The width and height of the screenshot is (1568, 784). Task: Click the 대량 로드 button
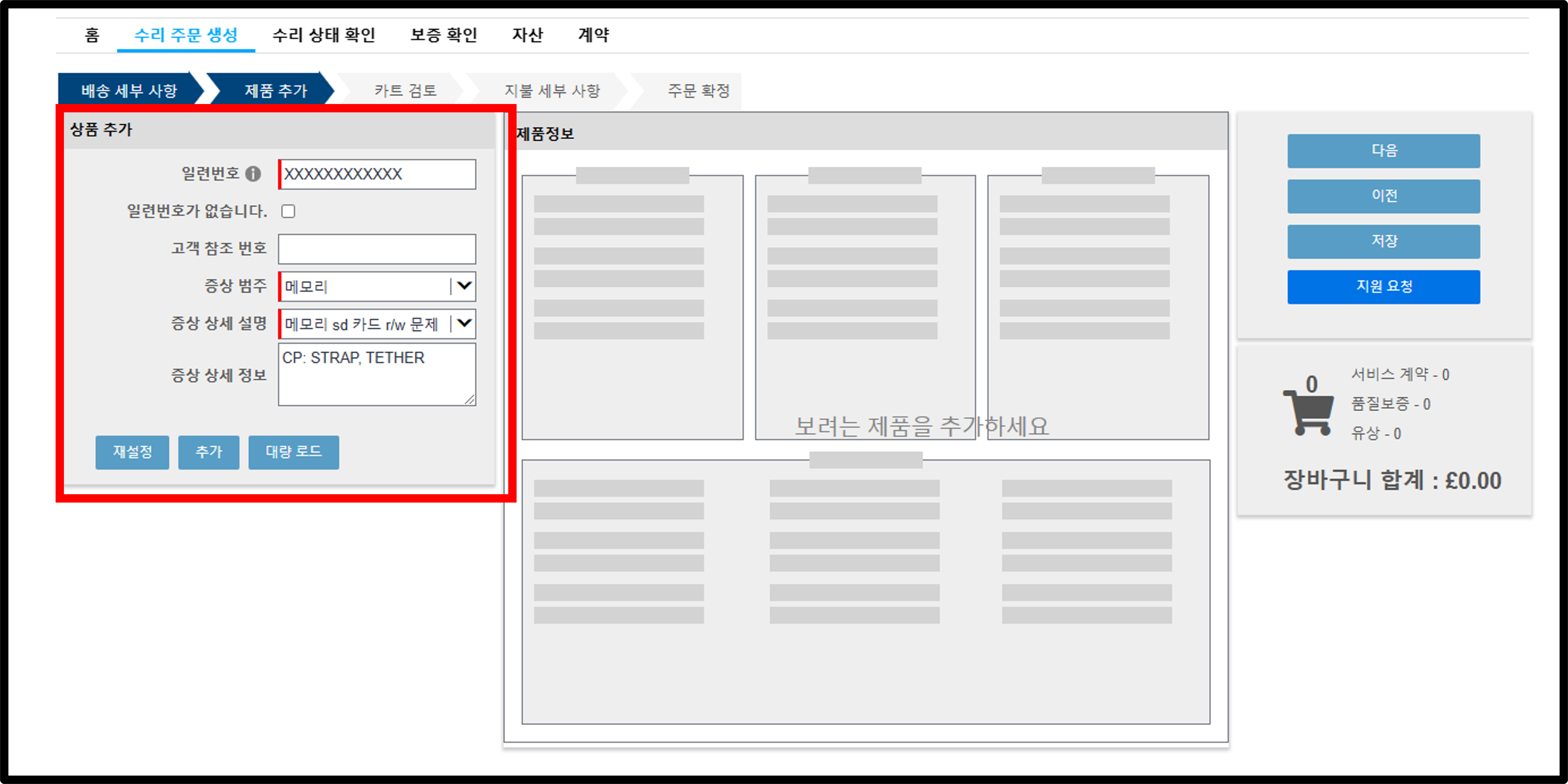(293, 452)
